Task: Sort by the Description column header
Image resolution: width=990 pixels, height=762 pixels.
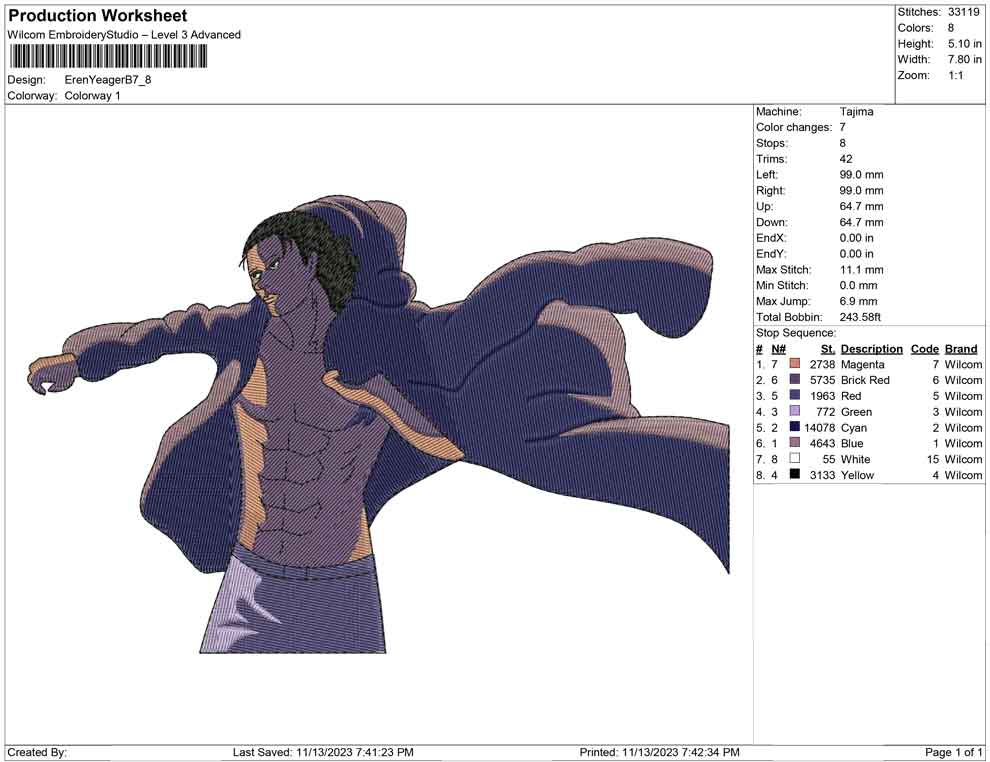Action: pyautogui.click(x=871, y=348)
